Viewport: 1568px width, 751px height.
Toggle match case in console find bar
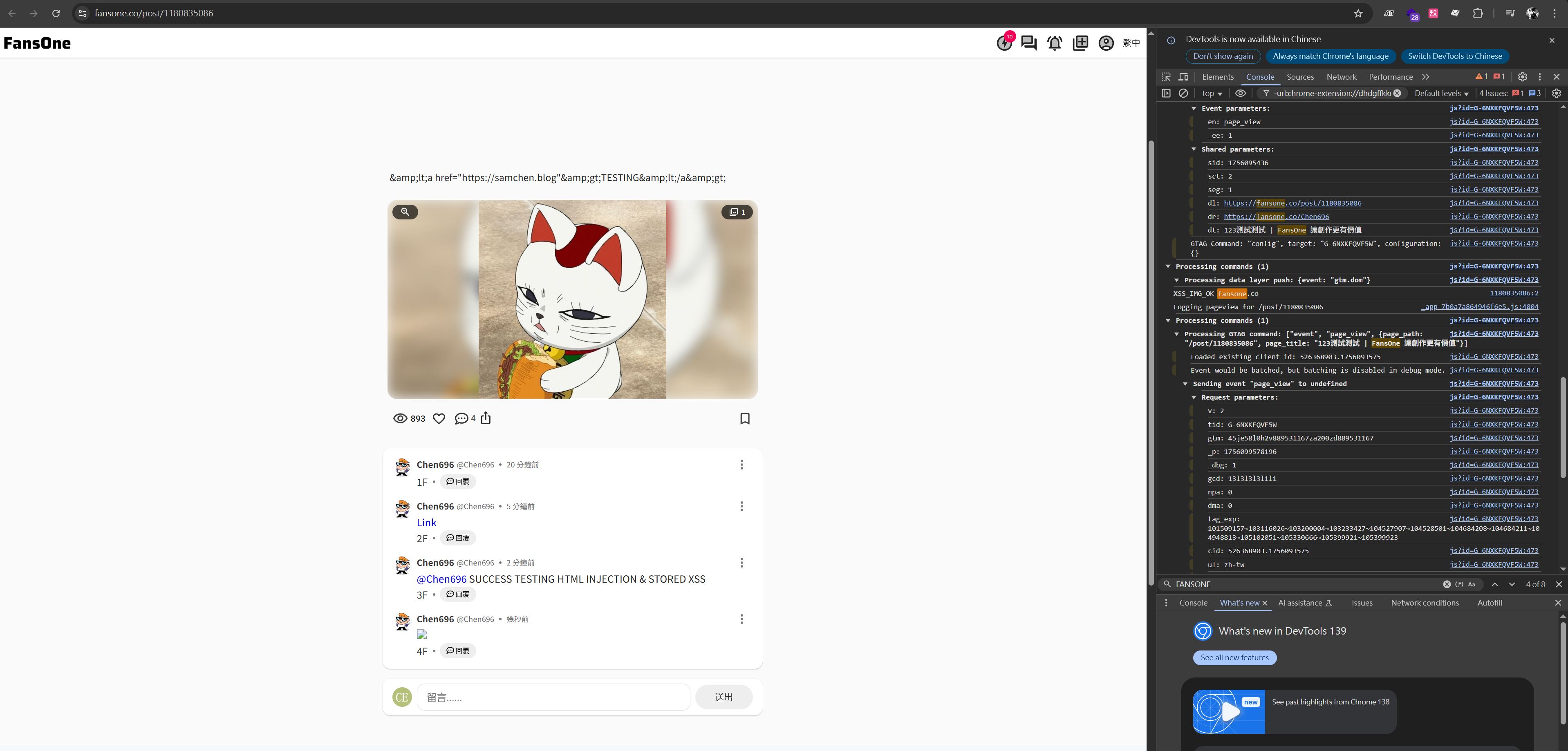point(1472,584)
